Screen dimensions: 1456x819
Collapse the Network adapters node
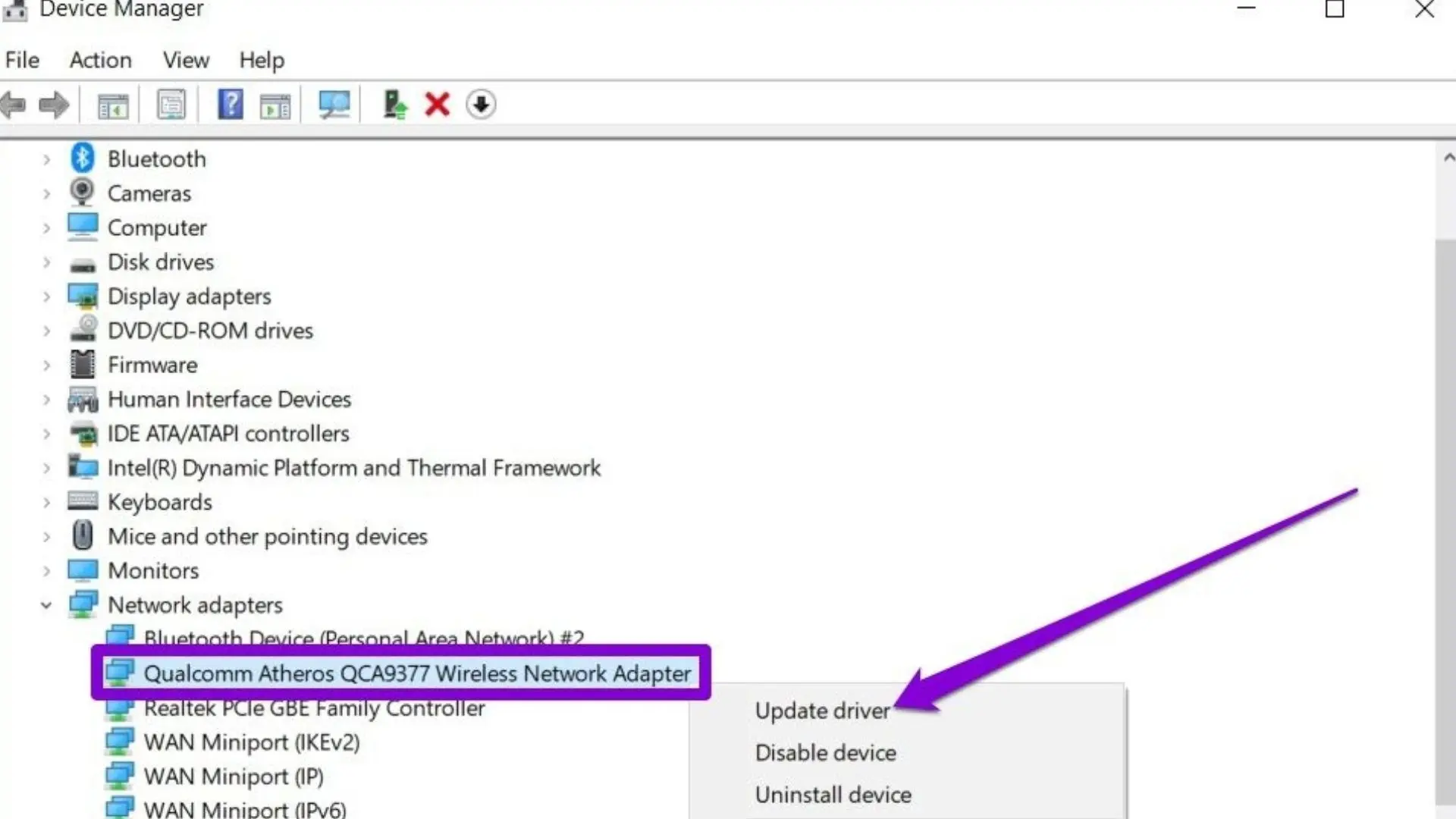coord(46,605)
